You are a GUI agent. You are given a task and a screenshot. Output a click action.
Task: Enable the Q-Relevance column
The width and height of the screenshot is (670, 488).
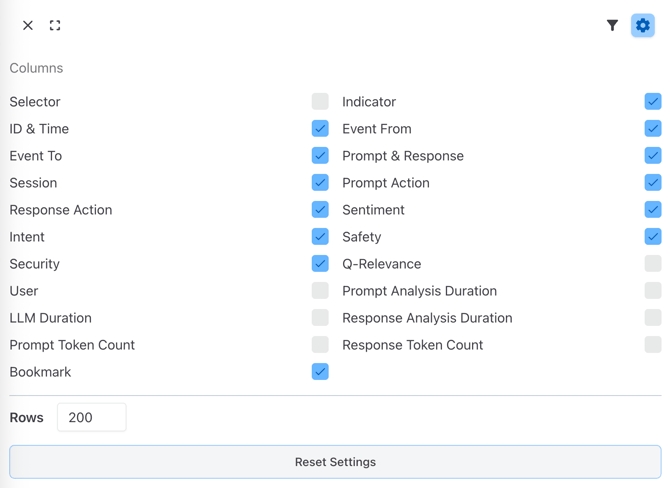click(x=652, y=263)
